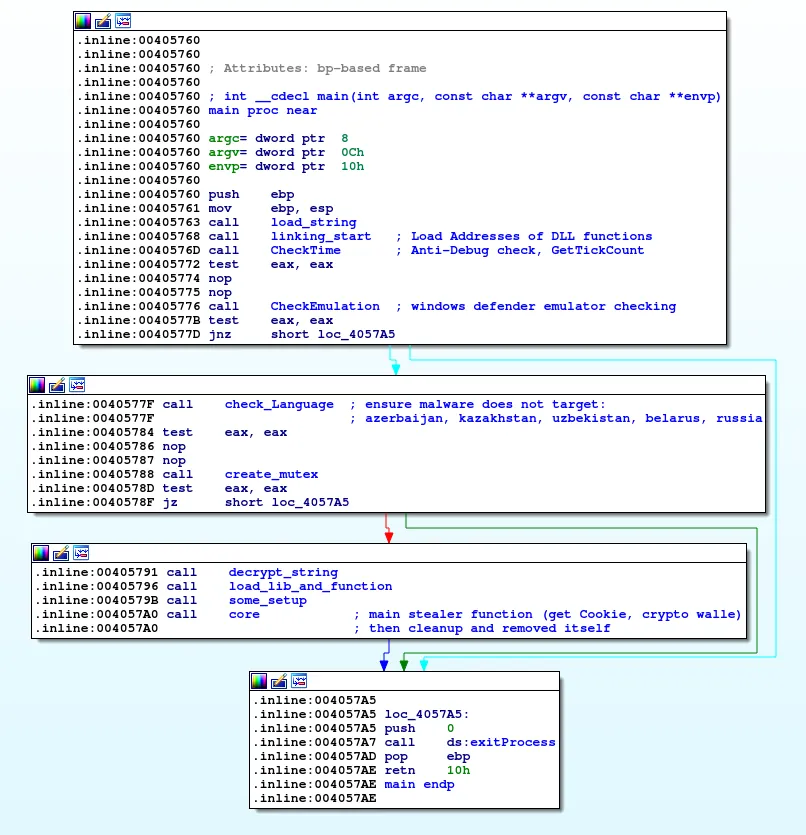The image size is (806, 835).
Task: Select the check_Language function name
Action: [279, 404]
